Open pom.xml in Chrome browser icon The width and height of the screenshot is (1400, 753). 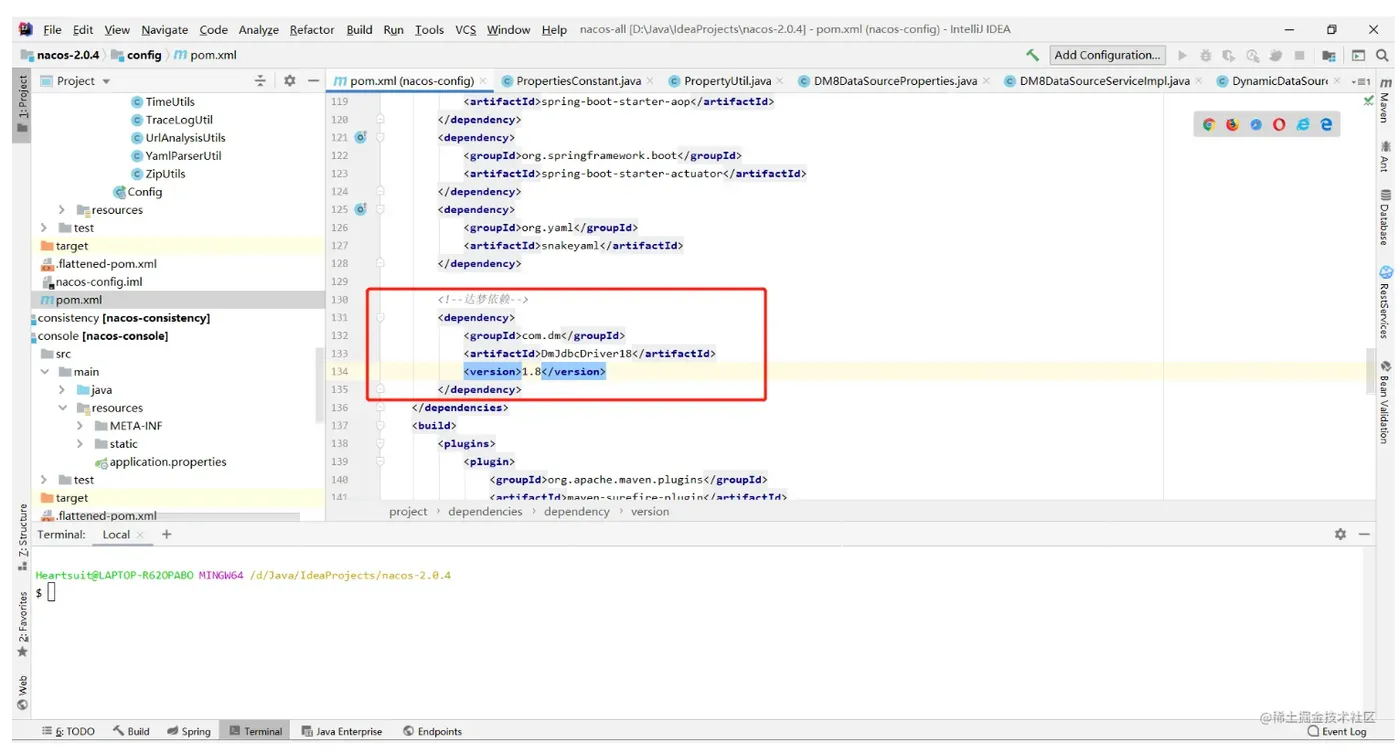1209,125
